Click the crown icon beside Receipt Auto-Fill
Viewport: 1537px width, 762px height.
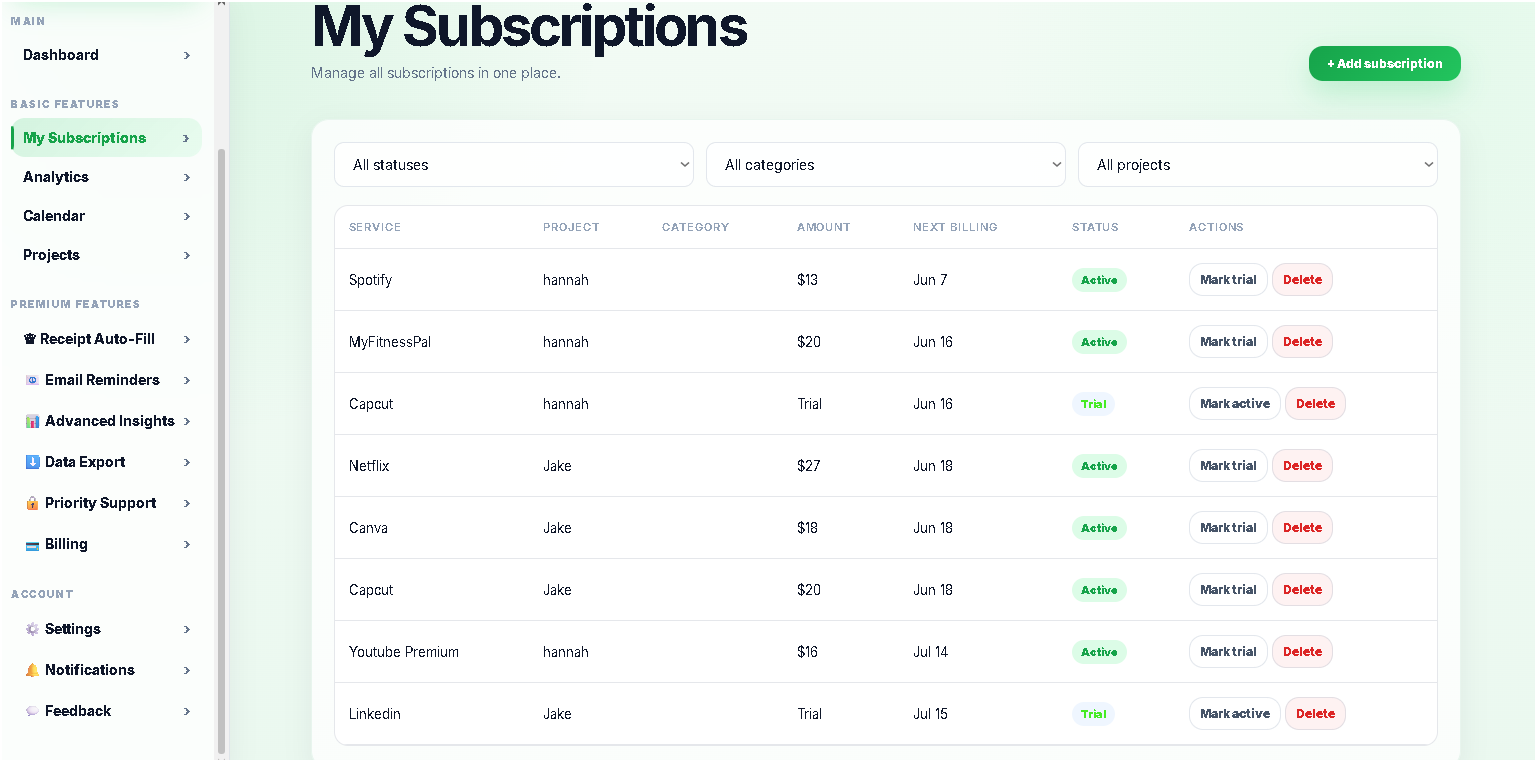30,339
